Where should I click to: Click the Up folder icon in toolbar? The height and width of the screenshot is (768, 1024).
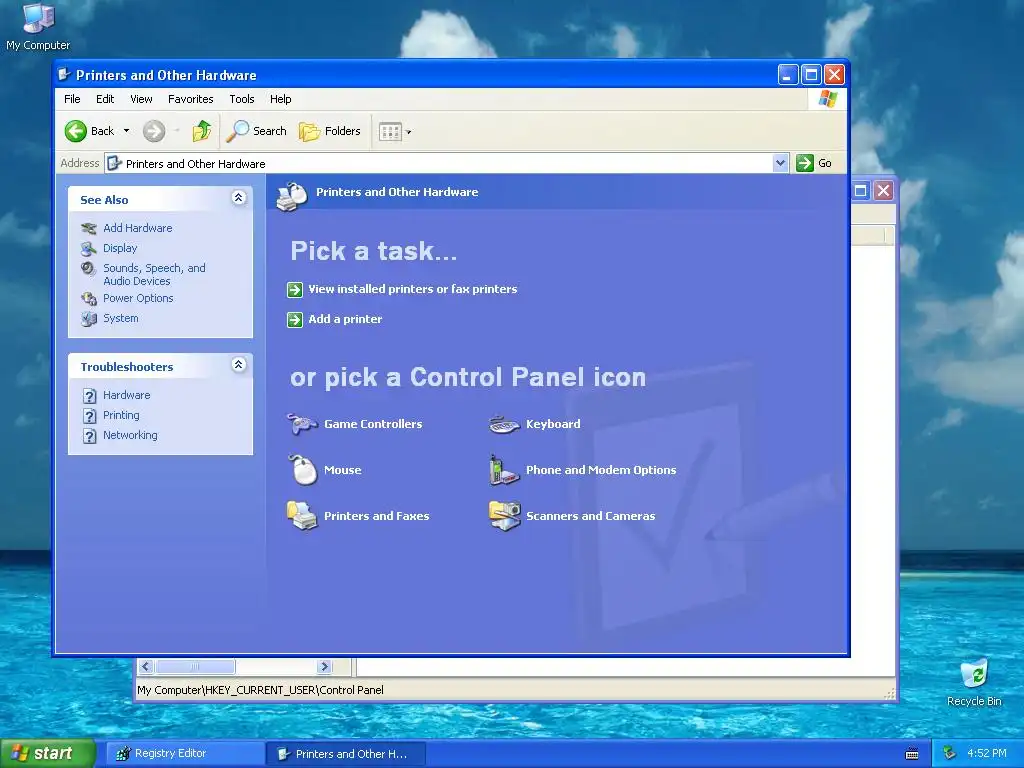click(x=202, y=131)
